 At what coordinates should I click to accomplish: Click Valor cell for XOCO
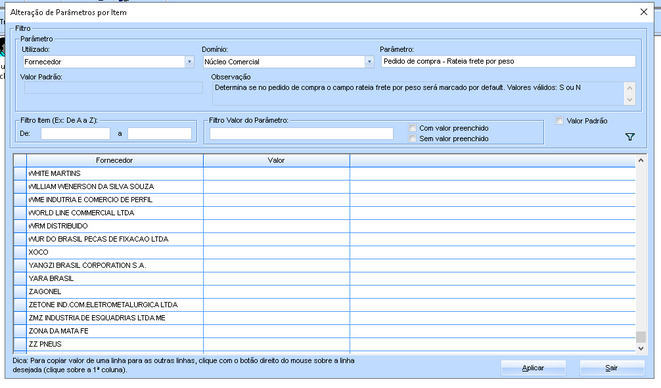coord(277,252)
